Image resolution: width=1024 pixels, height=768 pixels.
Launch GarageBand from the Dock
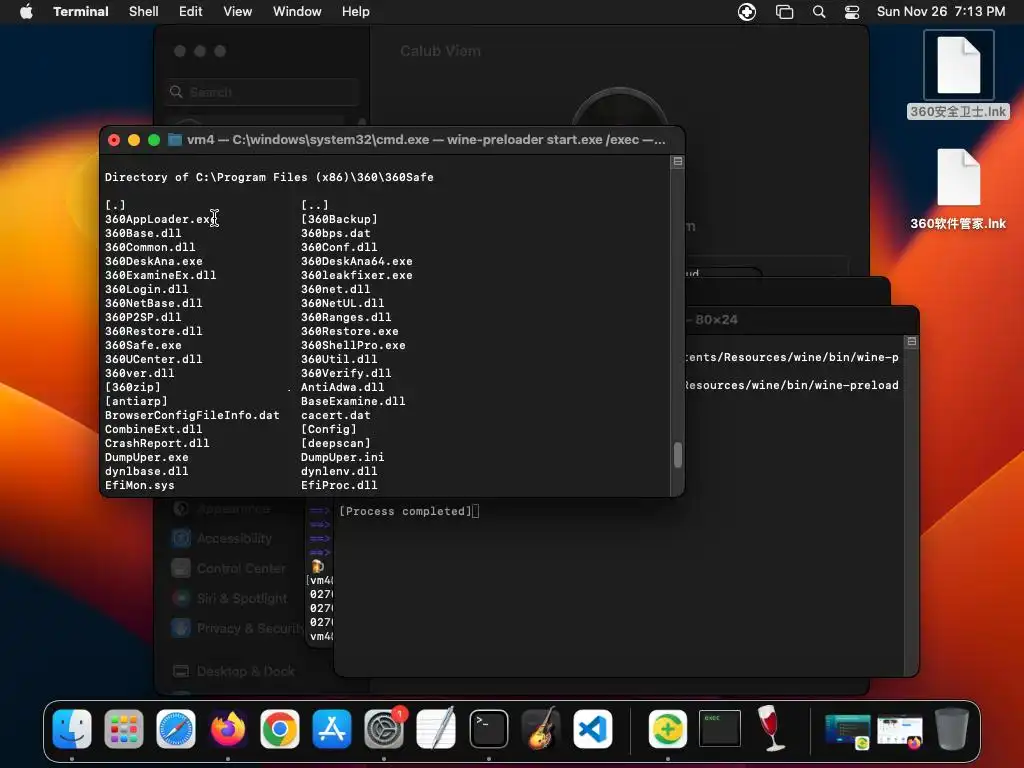[541, 729]
